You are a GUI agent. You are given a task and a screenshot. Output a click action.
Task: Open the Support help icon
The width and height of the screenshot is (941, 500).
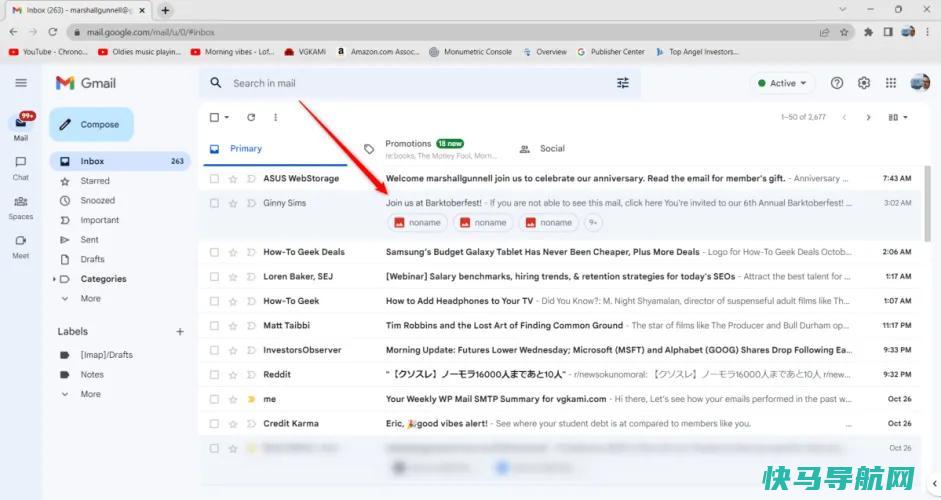837,83
